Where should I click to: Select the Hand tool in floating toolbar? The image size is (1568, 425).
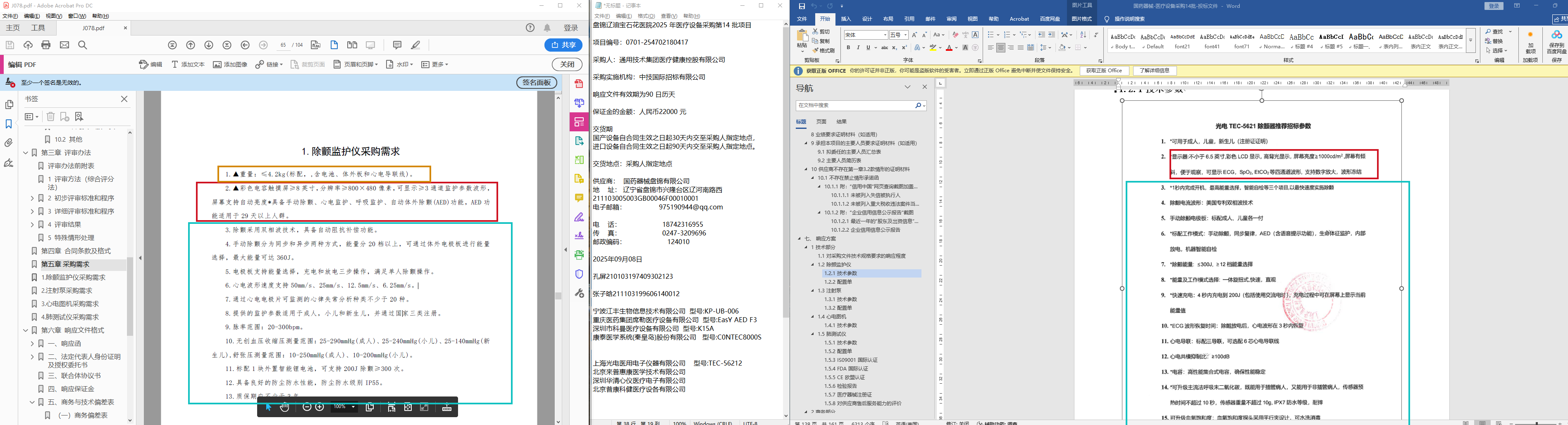click(x=284, y=407)
